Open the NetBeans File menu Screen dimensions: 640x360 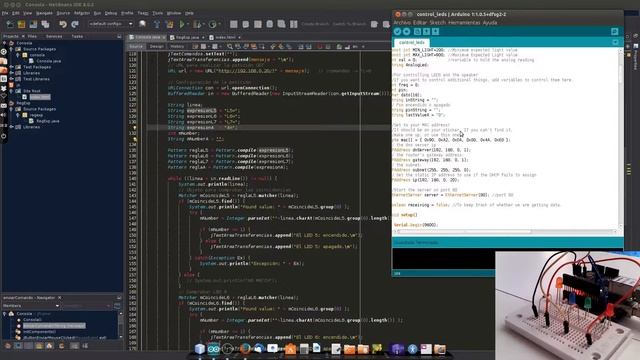[5, 13]
